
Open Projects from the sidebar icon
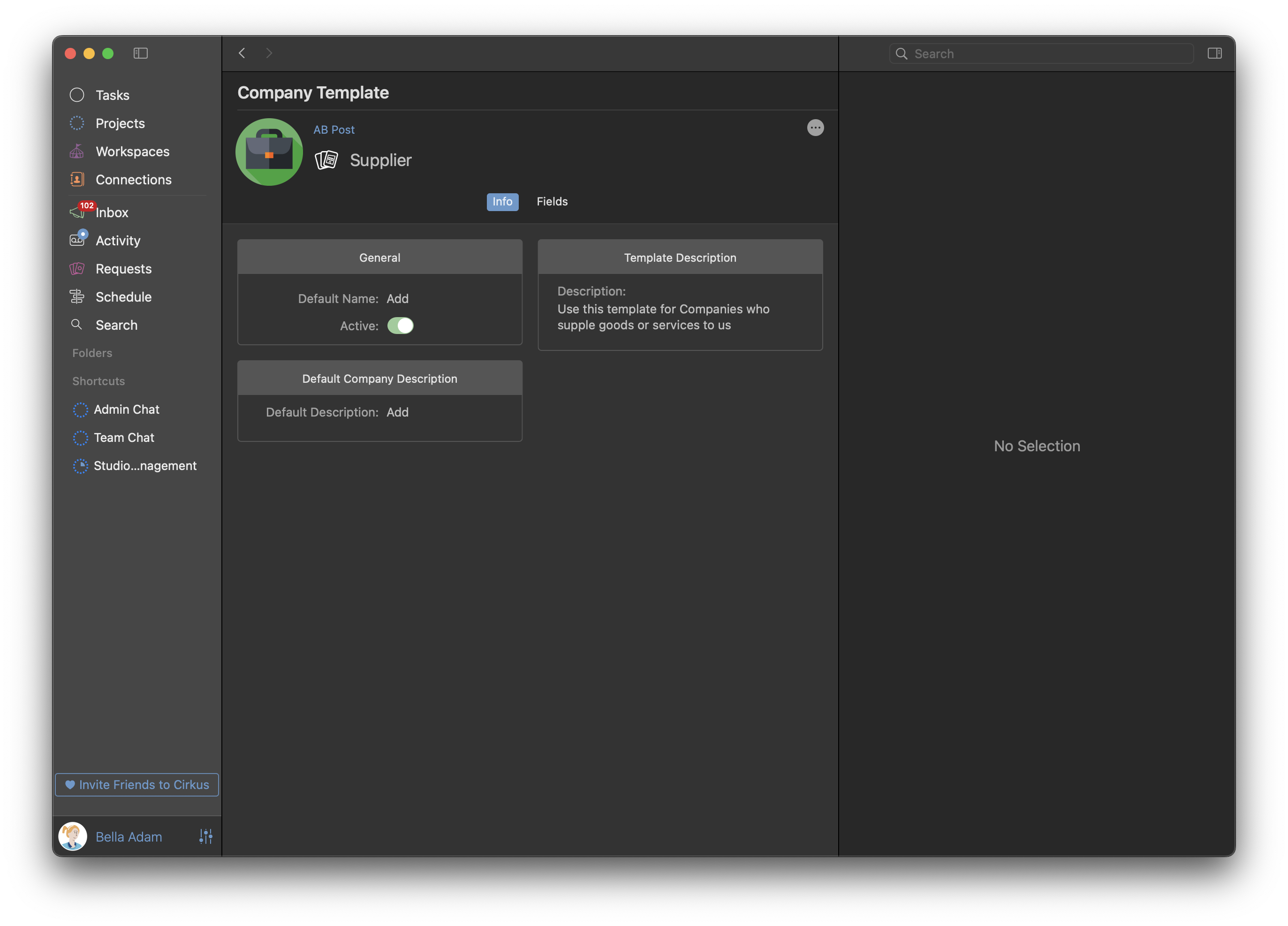tap(76, 123)
